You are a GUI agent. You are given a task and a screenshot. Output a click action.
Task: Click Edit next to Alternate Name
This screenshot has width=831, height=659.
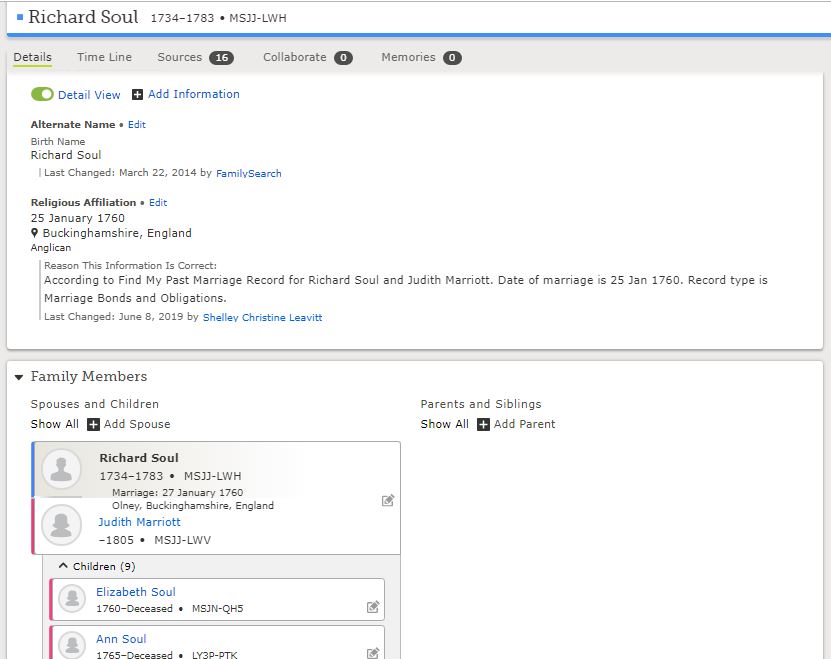[x=137, y=125]
